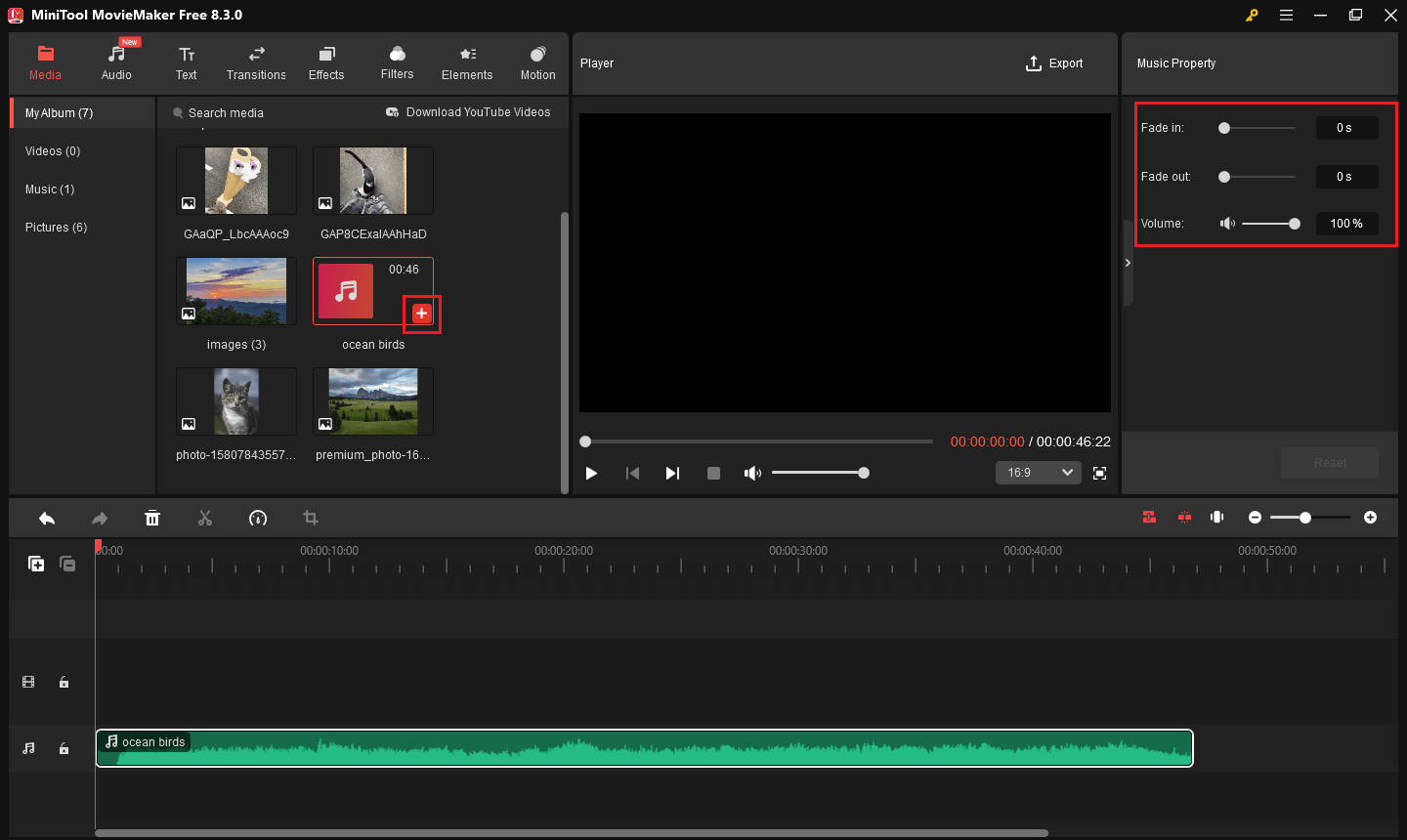
Task: Click the Volume 100 % field
Action: coord(1346,224)
